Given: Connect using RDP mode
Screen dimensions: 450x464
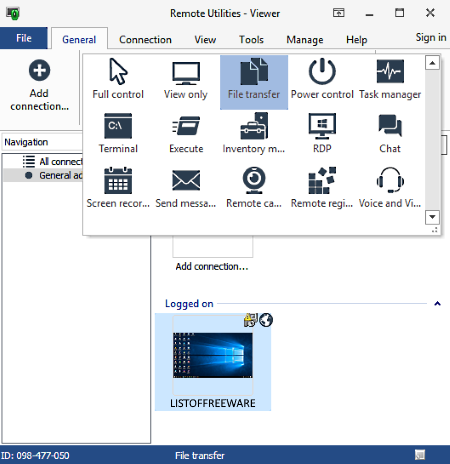Looking at the screenshot, I should coord(322,134).
